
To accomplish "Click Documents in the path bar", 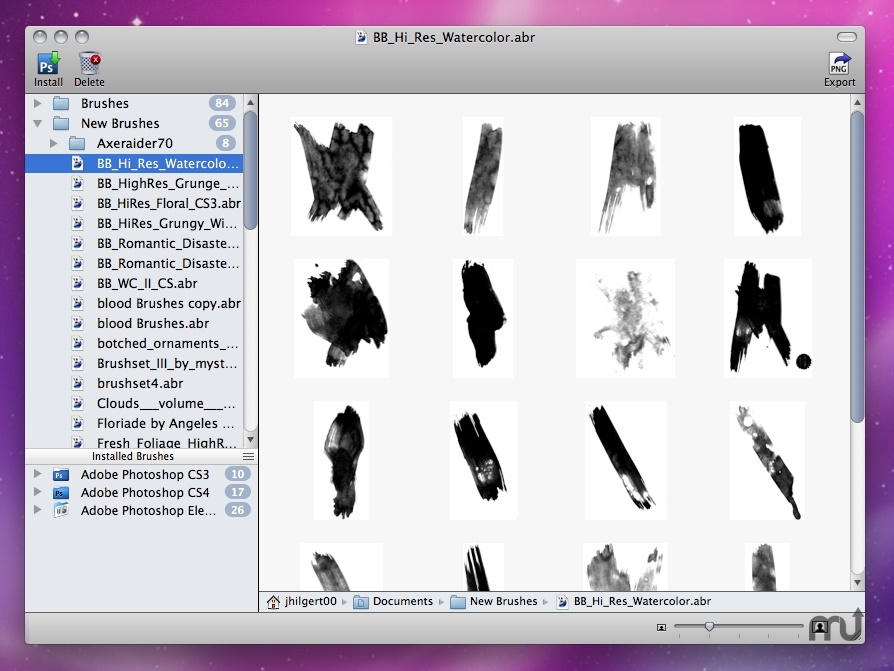I will point(402,601).
